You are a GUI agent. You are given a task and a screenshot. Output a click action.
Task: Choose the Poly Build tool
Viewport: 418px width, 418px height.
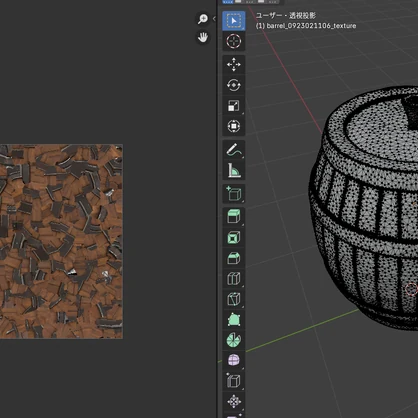pyautogui.click(x=234, y=320)
